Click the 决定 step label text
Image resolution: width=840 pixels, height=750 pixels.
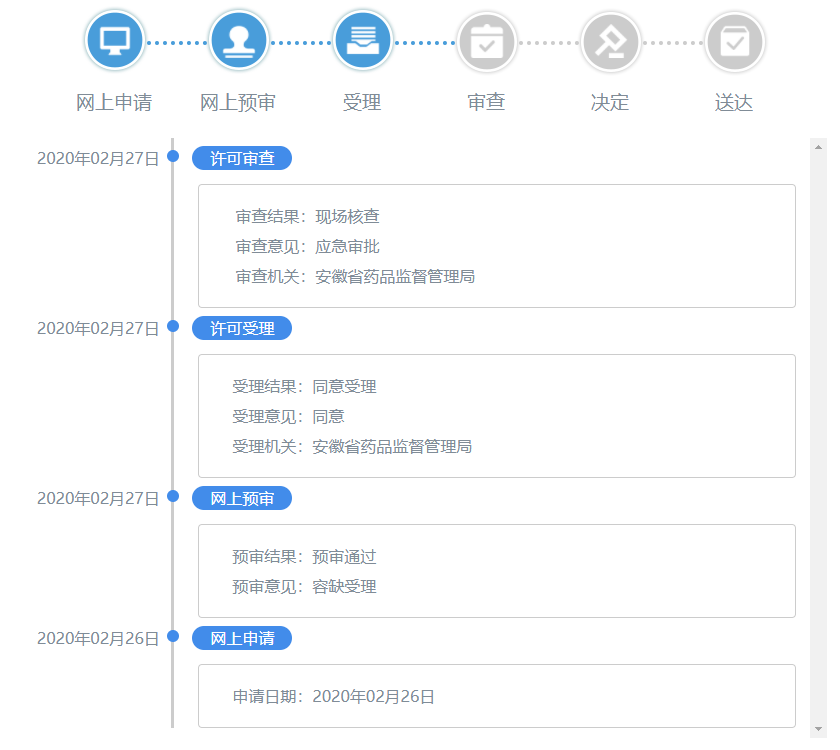(610, 102)
